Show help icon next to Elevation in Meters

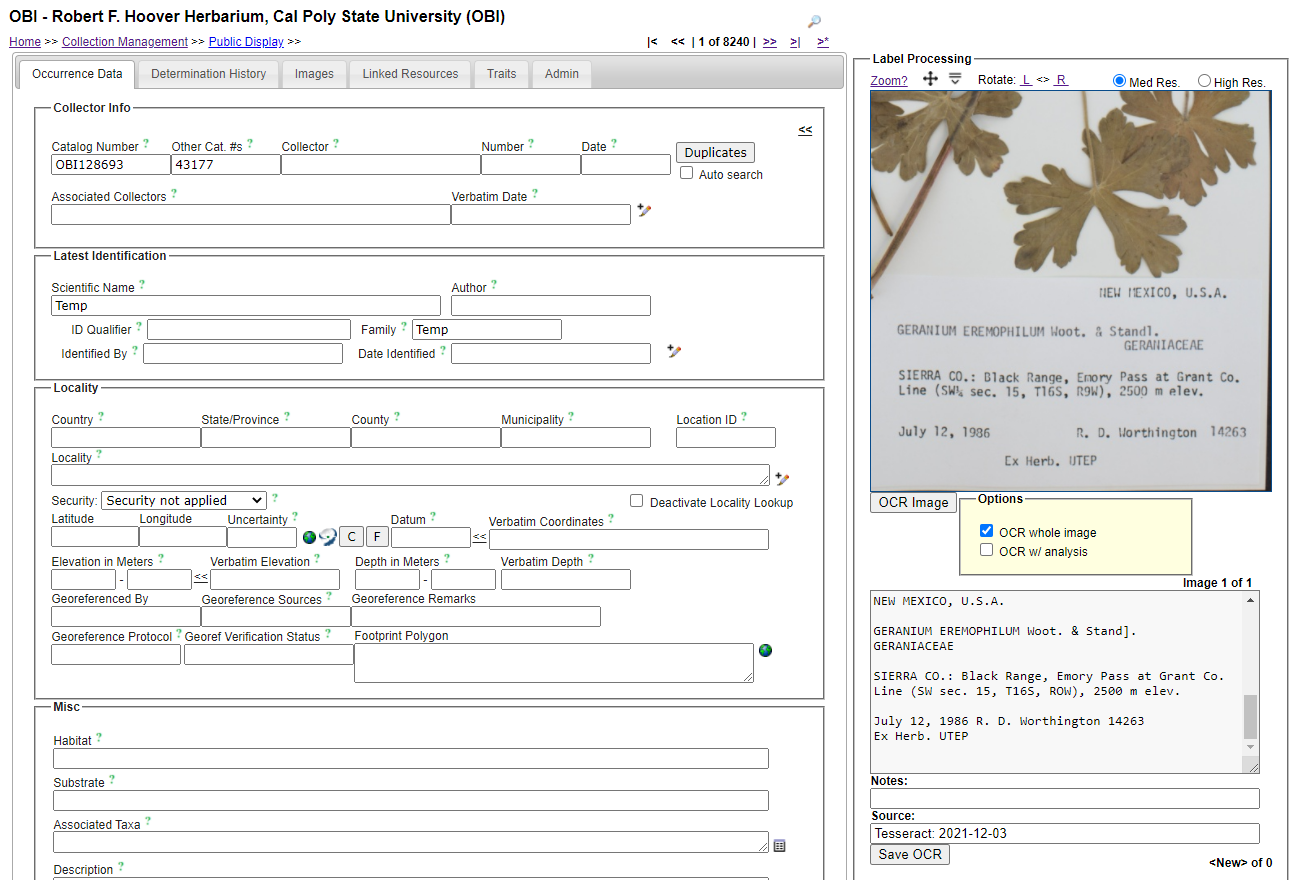tap(161, 559)
